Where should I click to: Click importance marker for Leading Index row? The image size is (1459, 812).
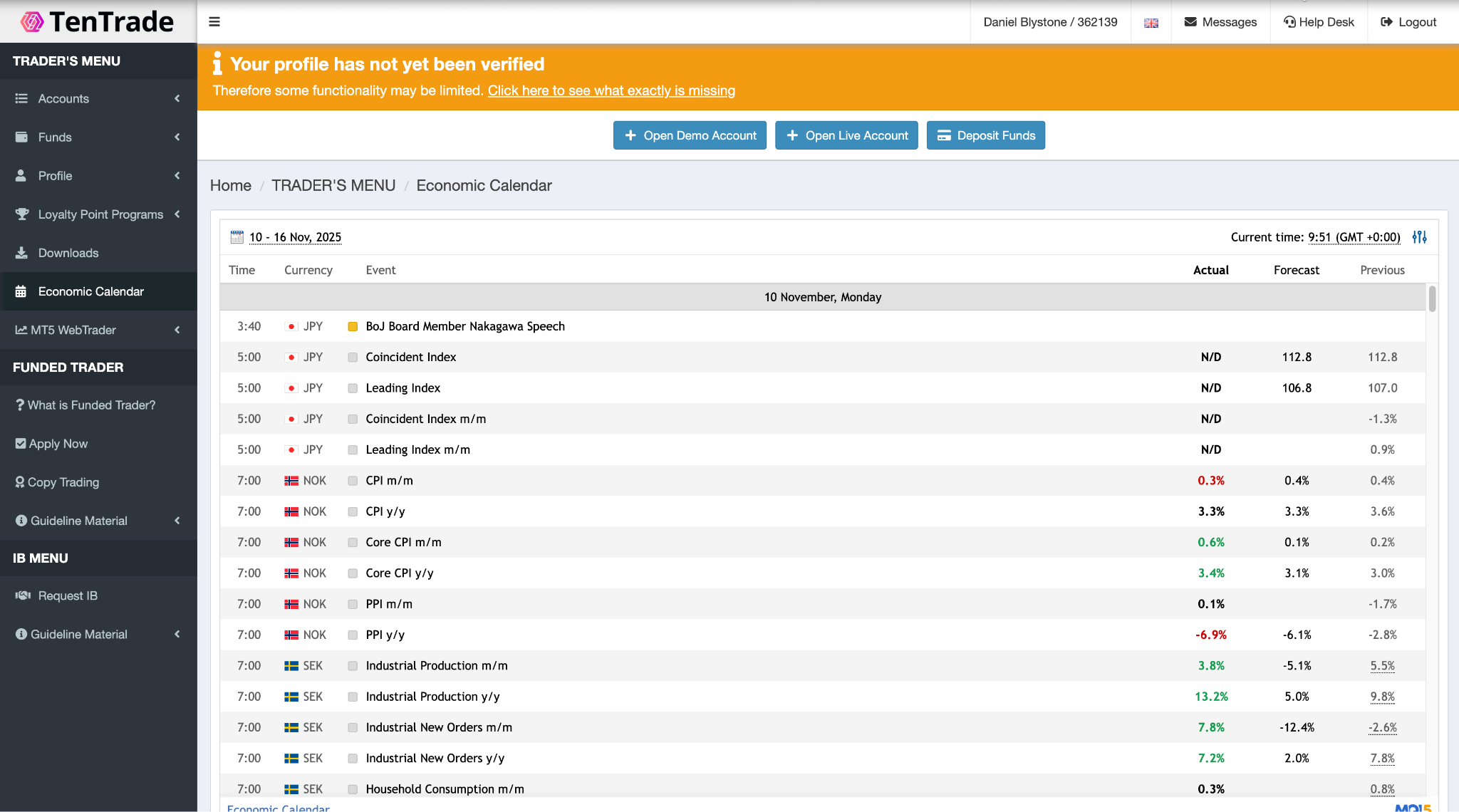353,388
